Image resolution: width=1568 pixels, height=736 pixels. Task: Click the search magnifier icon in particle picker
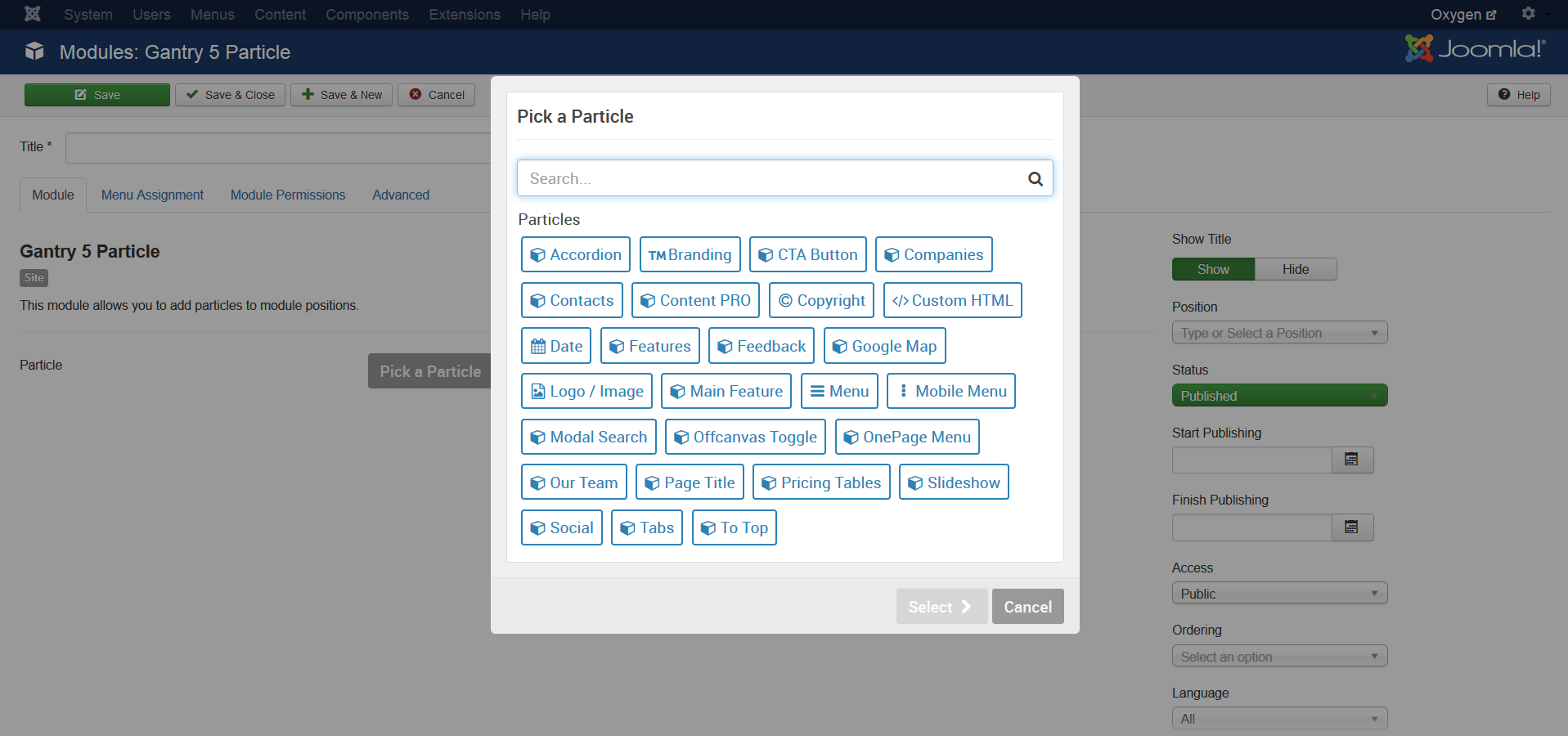(1035, 179)
